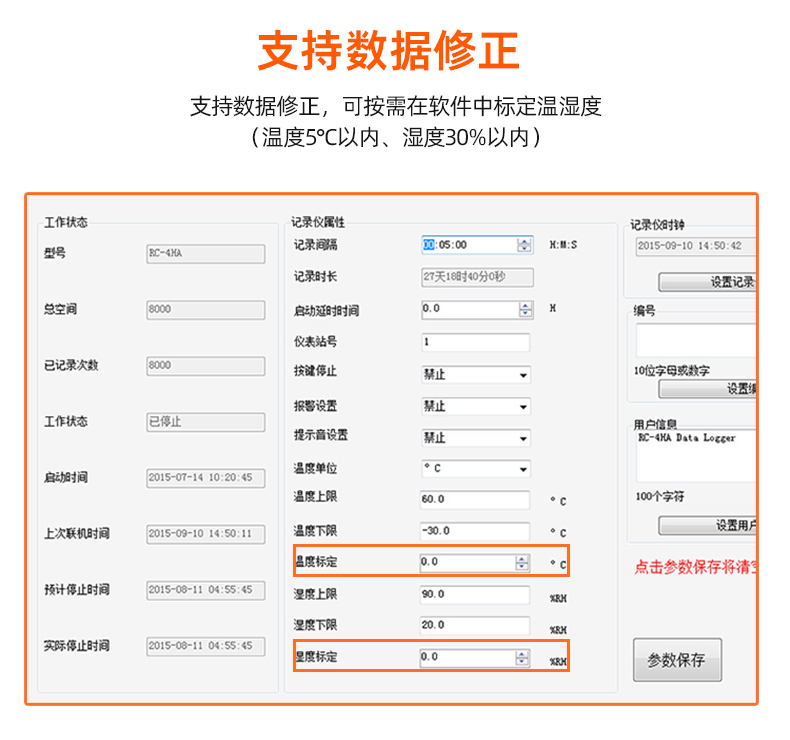
Task: Click the 记录间隔 spinner arrows
Action: [524, 245]
